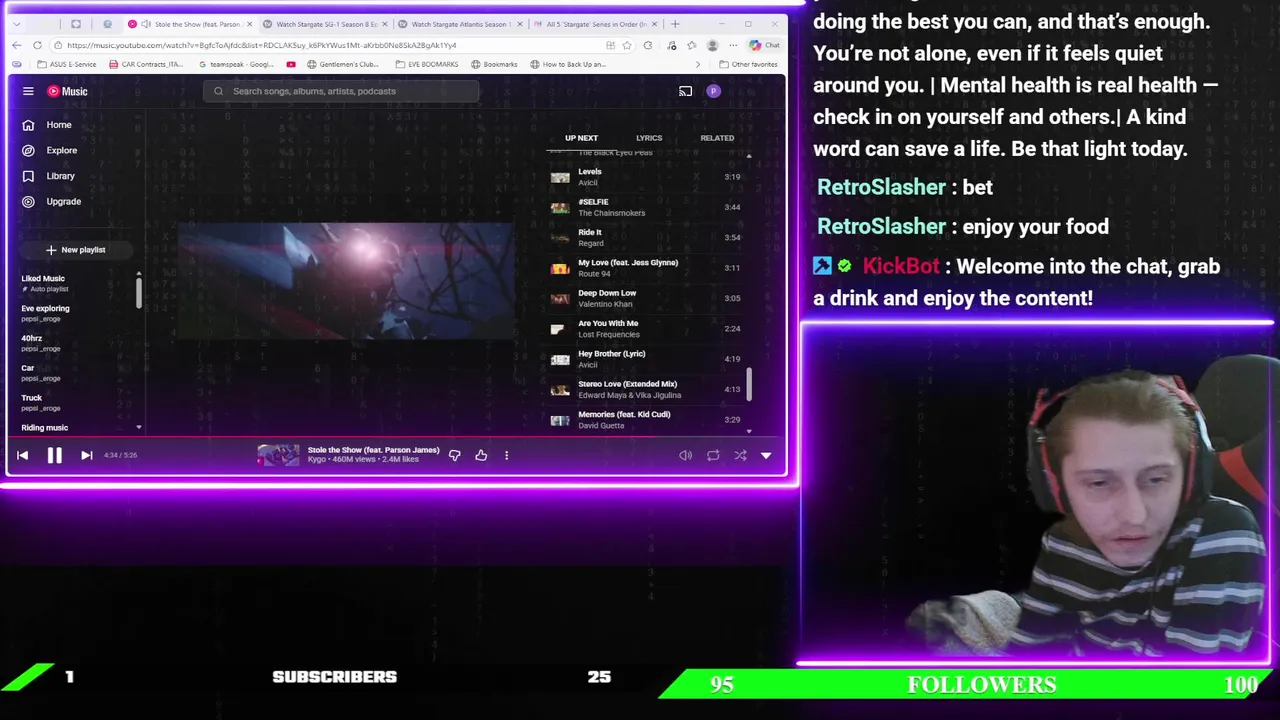Open the Cast to device icon
The height and width of the screenshot is (720, 1280).
click(685, 91)
